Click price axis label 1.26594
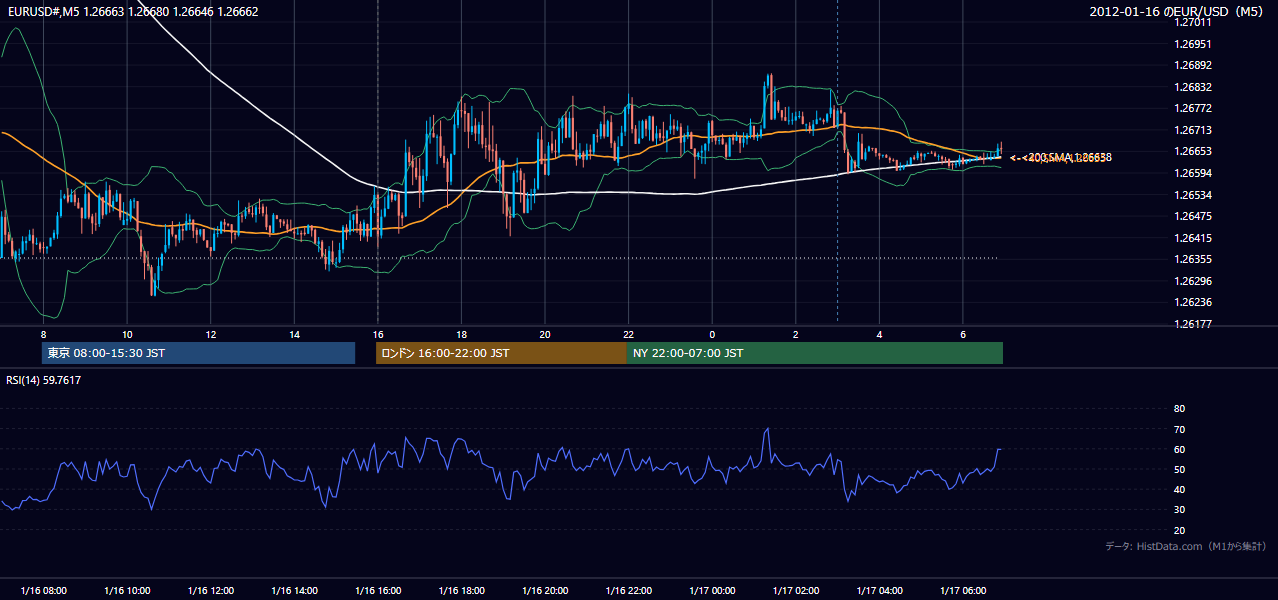Screen dimensions: 1278x600 click(x=1192, y=173)
